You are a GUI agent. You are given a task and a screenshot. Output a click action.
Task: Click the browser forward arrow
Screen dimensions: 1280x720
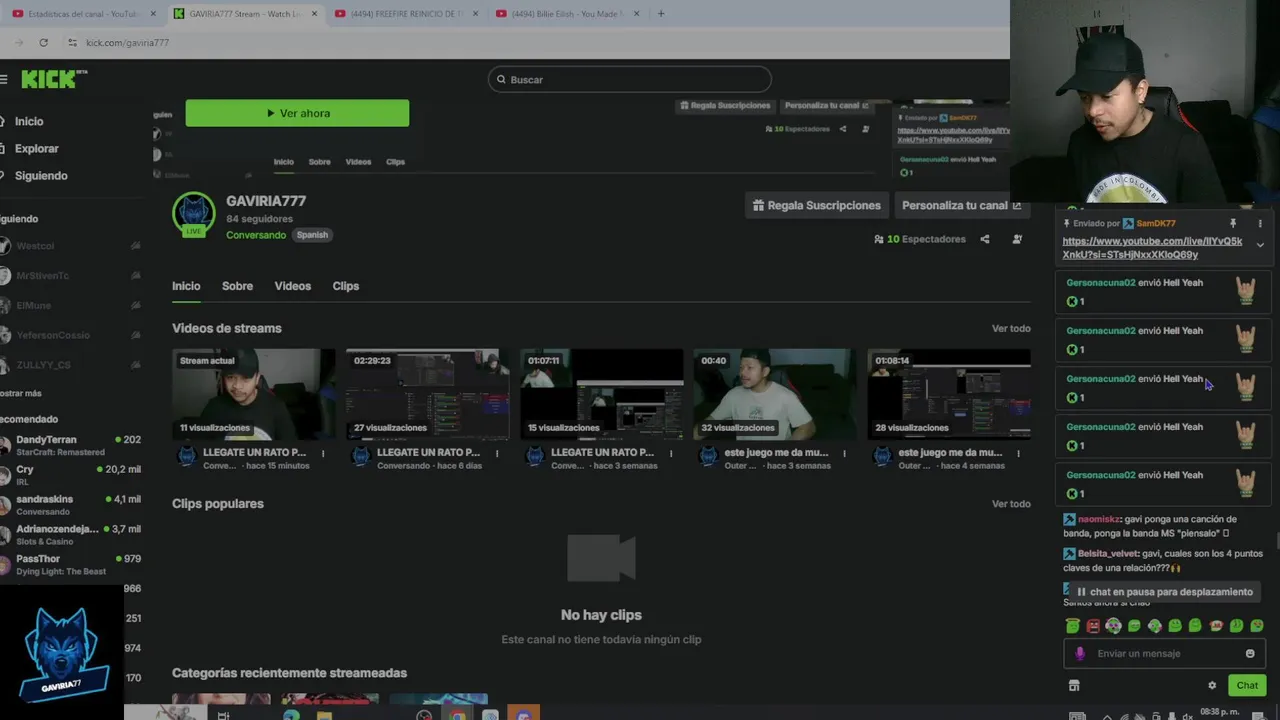click(x=19, y=42)
